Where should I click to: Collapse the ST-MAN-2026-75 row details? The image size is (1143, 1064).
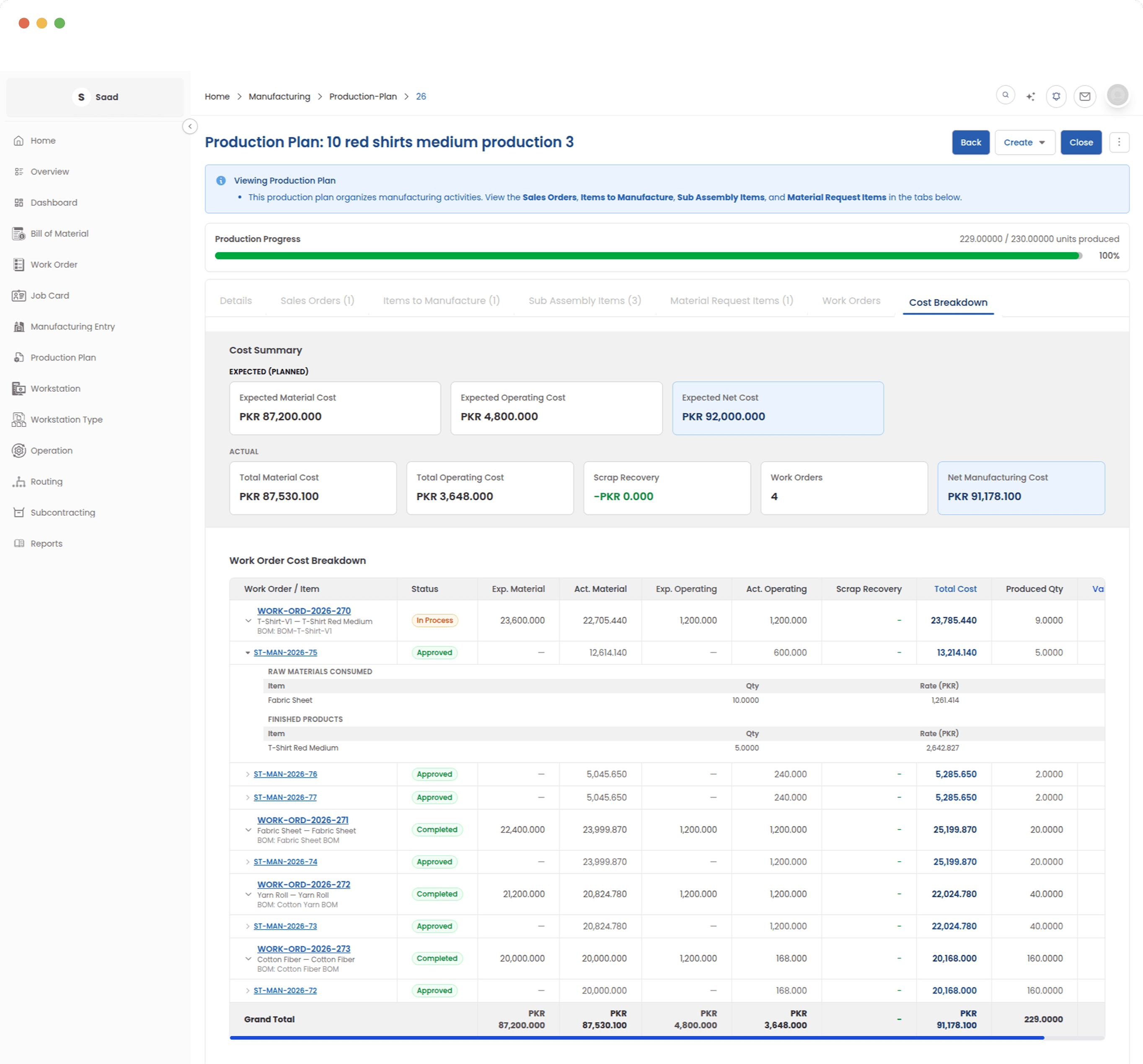[248, 653]
